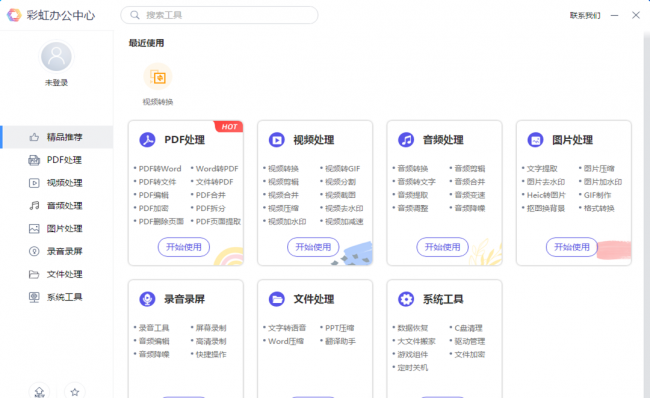The width and height of the screenshot is (650, 398).
Task: Open C盘清理
Action: (x=468, y=328)
